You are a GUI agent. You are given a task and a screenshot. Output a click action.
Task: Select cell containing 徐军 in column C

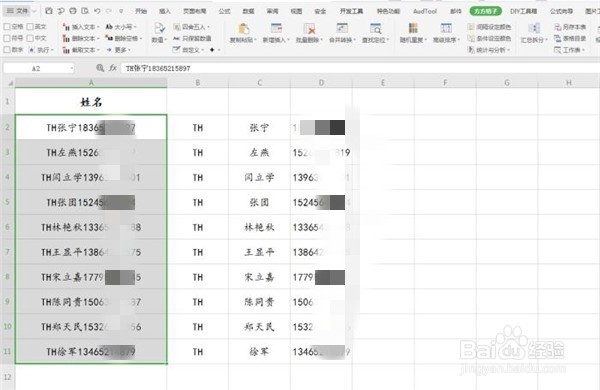point(259,351)
